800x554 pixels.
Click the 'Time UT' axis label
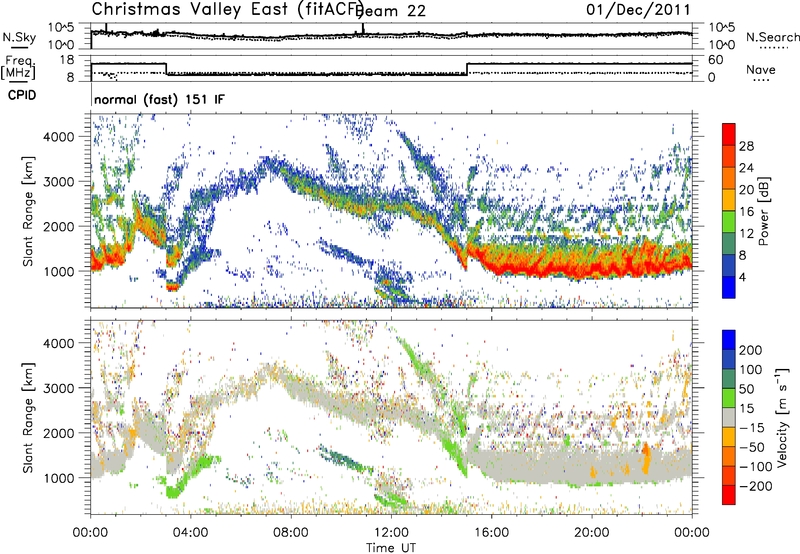click(x=391, y=547)
